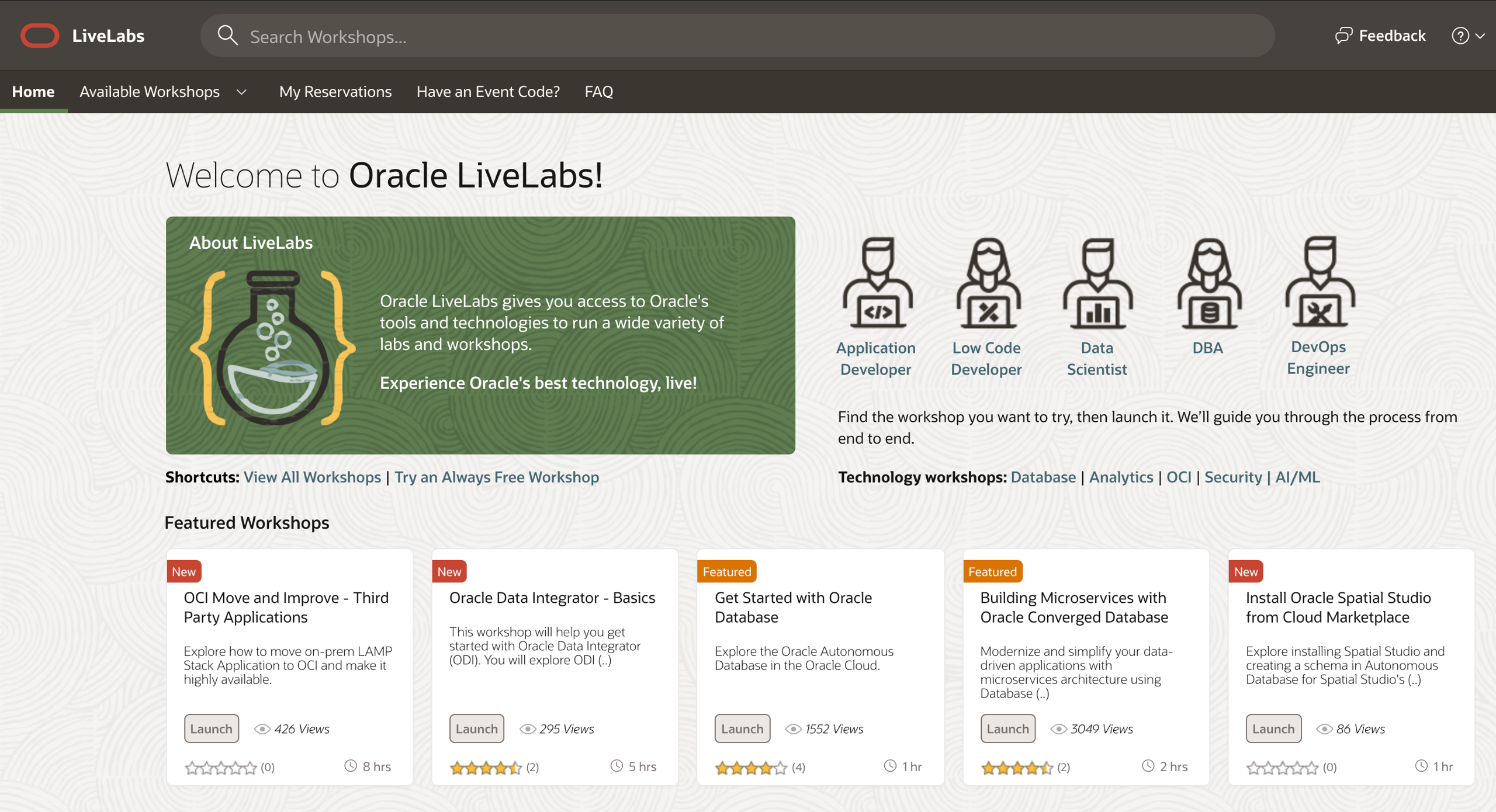
Task: Open Building Microservices with Oracle Converged Database title
Action: coord(1074,607)
